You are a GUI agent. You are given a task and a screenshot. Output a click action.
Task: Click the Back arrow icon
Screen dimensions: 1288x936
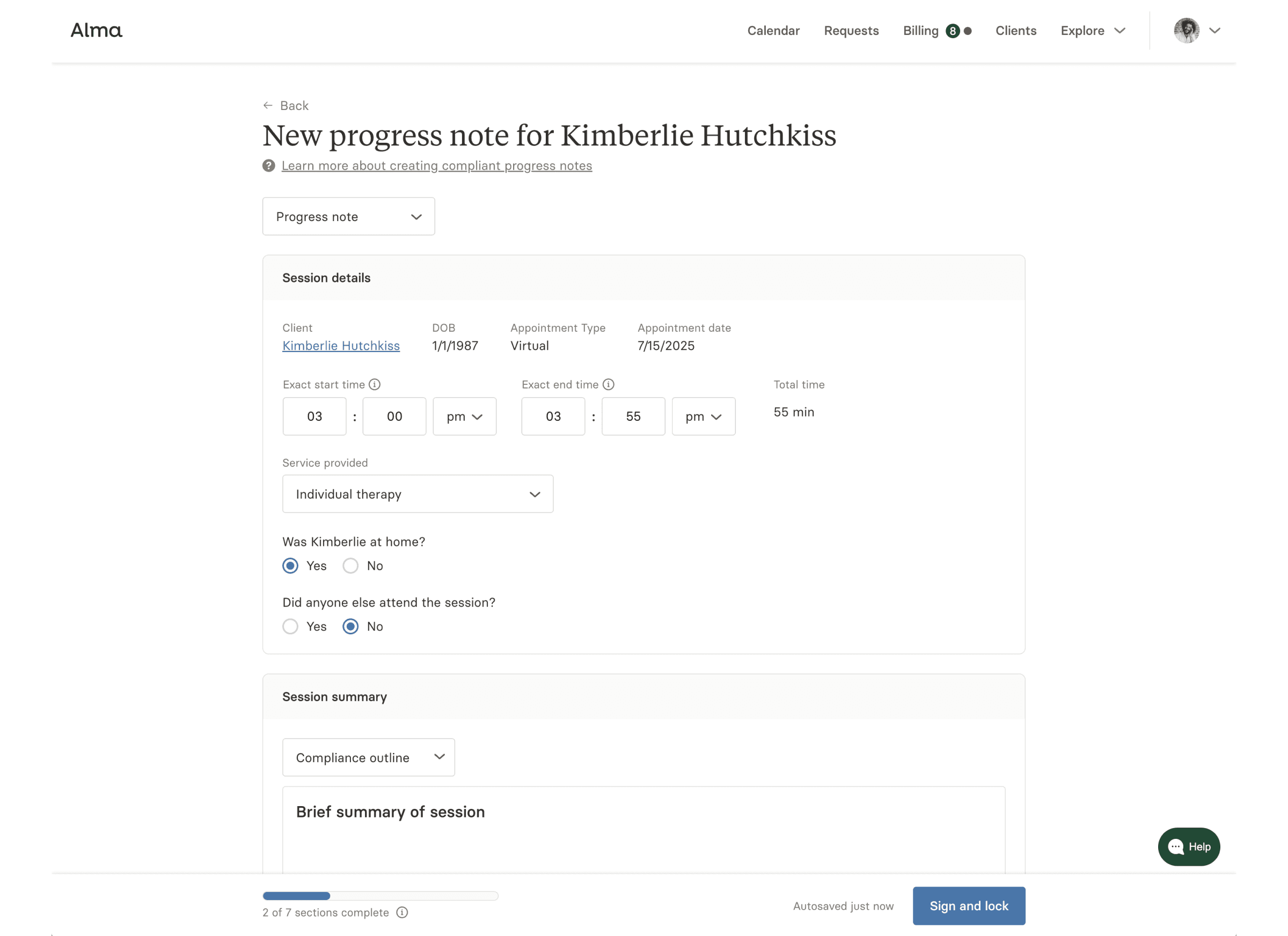click(x=268, y=106)
